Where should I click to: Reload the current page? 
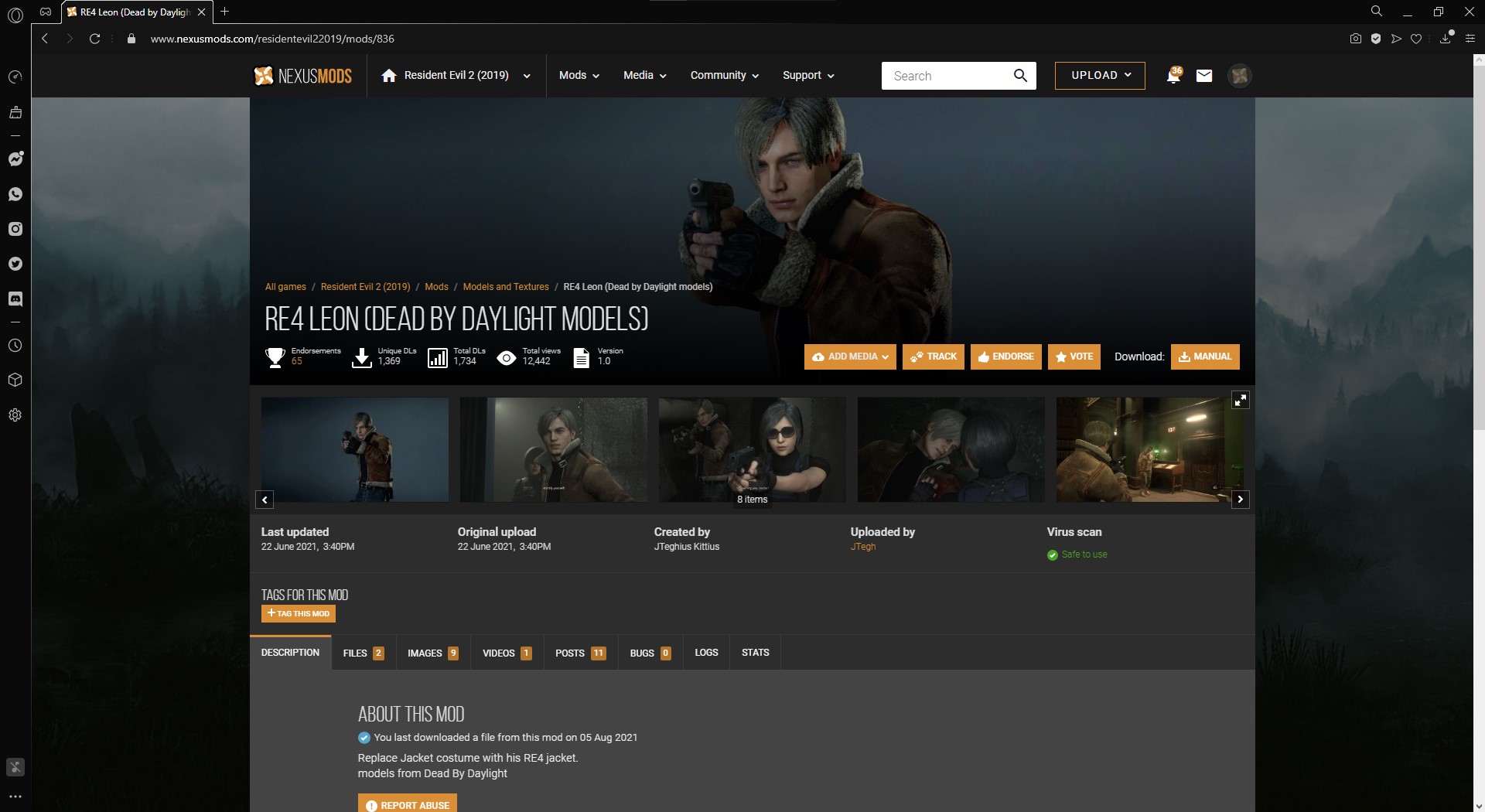tap(94, 39)
